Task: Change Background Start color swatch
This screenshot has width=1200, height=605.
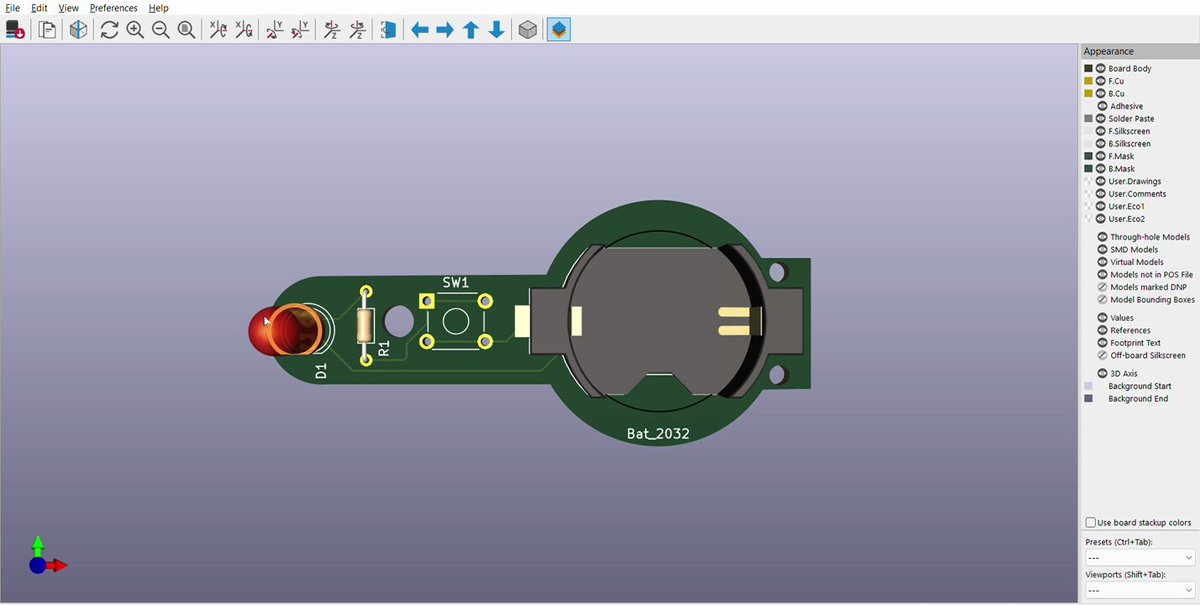Action: point(1088,386)
